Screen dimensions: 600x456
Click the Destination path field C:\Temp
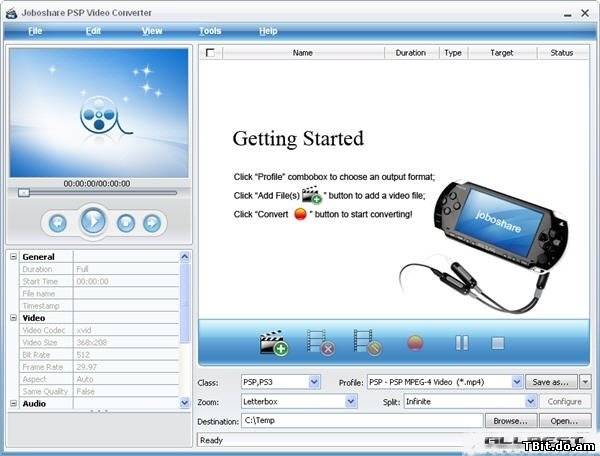pos(362,420)
